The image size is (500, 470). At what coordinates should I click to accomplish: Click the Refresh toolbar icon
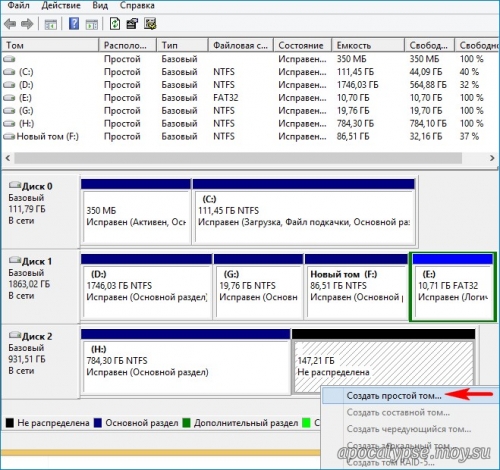pyautogui.click(x=115, y=24)
